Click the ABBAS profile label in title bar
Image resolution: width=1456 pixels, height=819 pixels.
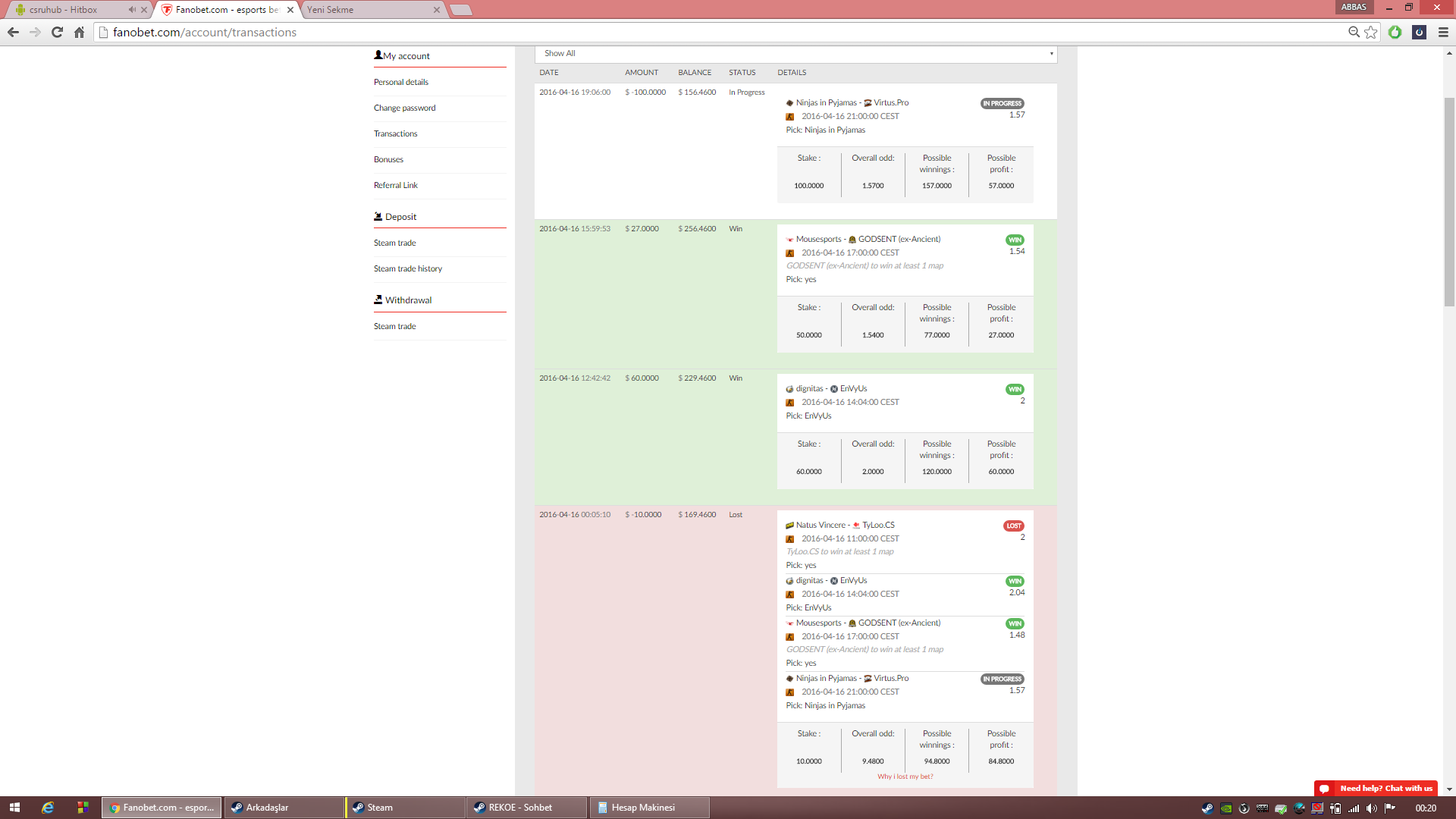click(1354, 7)
